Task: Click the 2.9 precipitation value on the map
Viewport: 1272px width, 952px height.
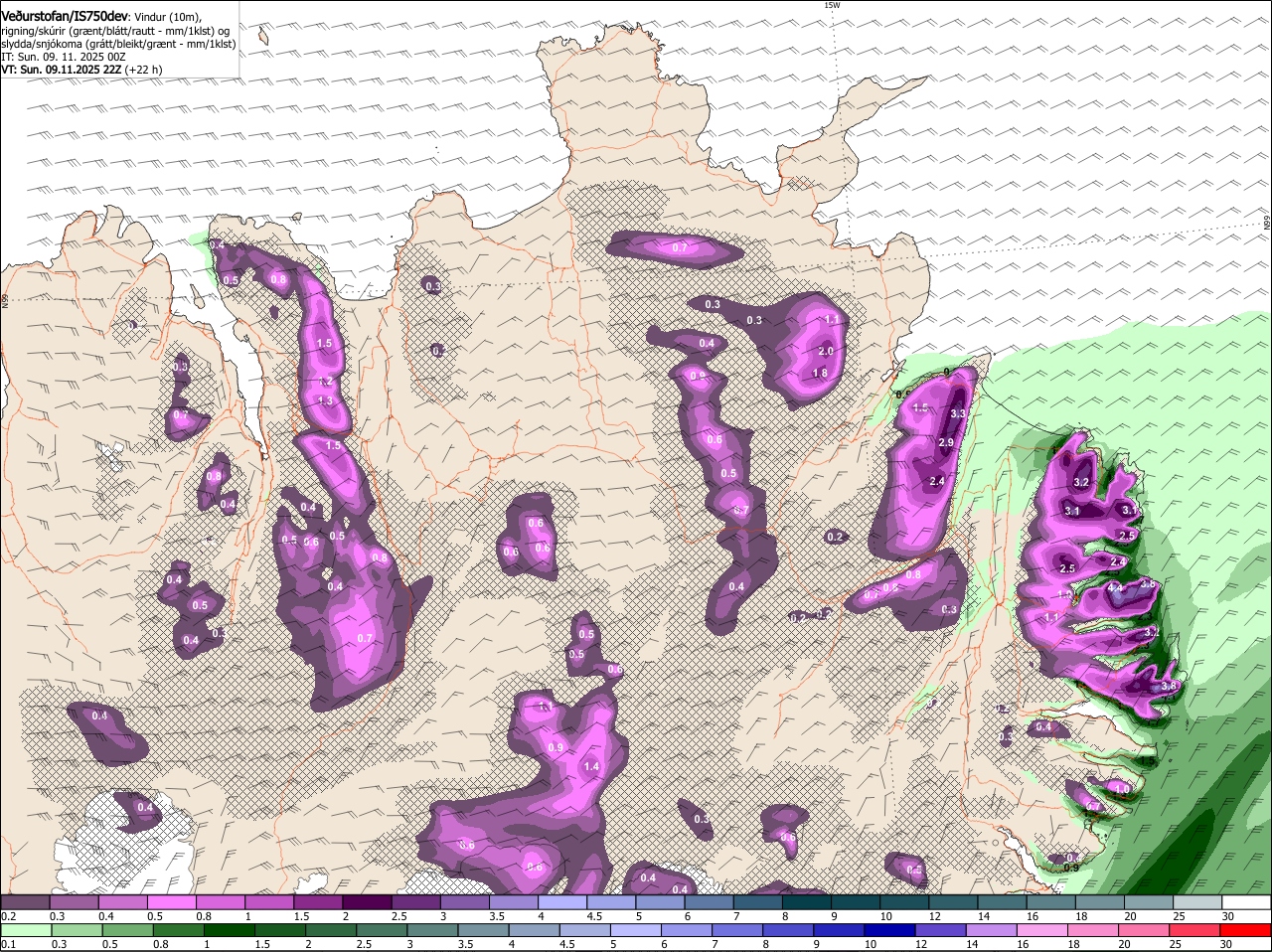Action: click(x=946, y=442)
